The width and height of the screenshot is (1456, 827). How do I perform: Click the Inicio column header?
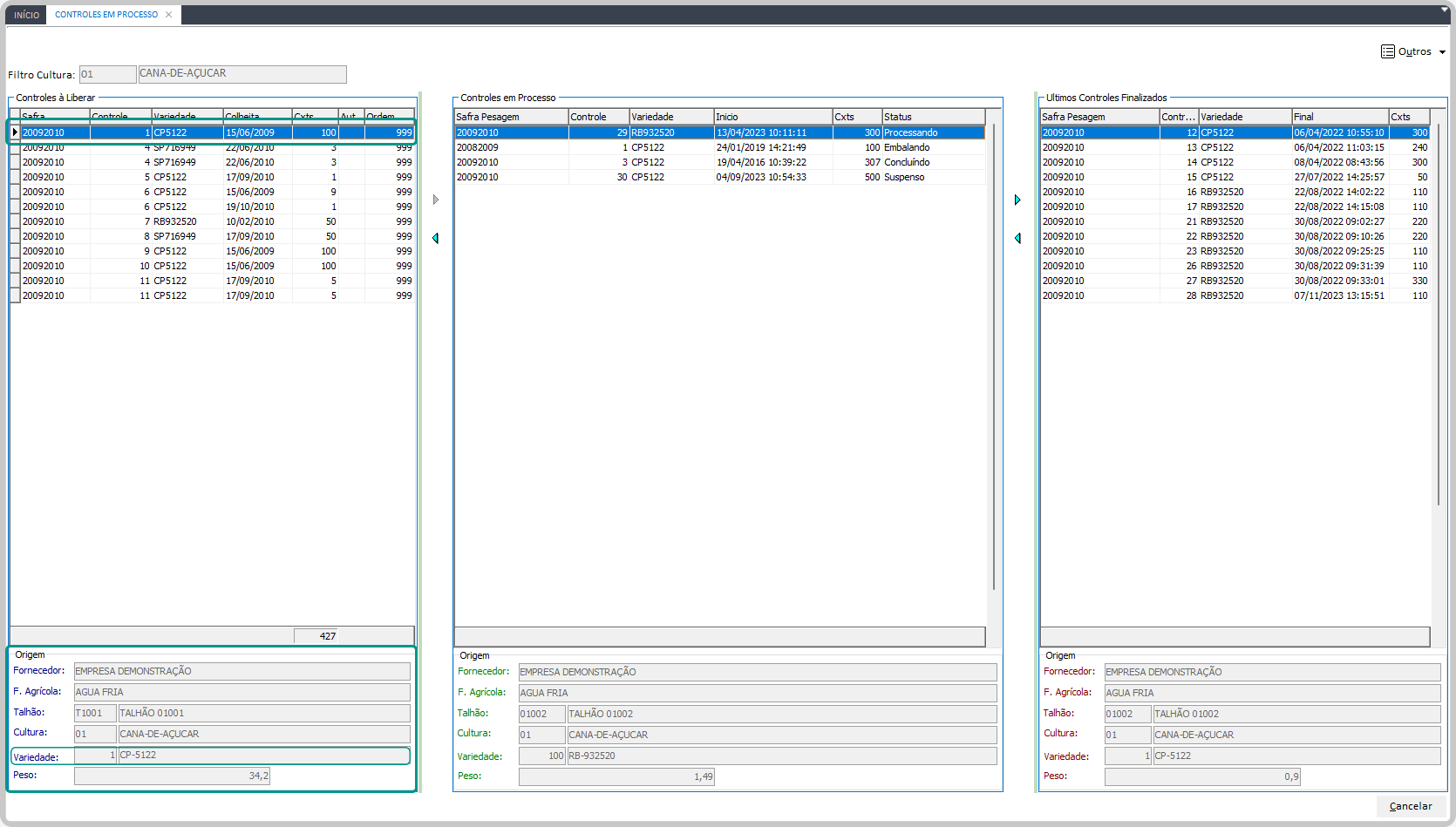tap(772, 117)
